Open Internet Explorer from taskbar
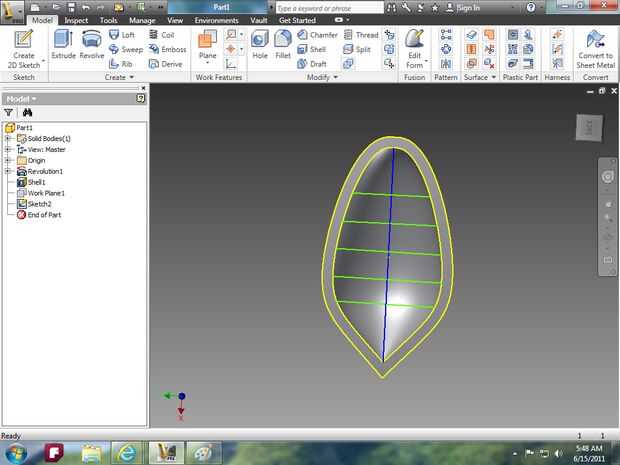Image resolution: width=620 pixels, height=465 pixels. tap(127, 454)
